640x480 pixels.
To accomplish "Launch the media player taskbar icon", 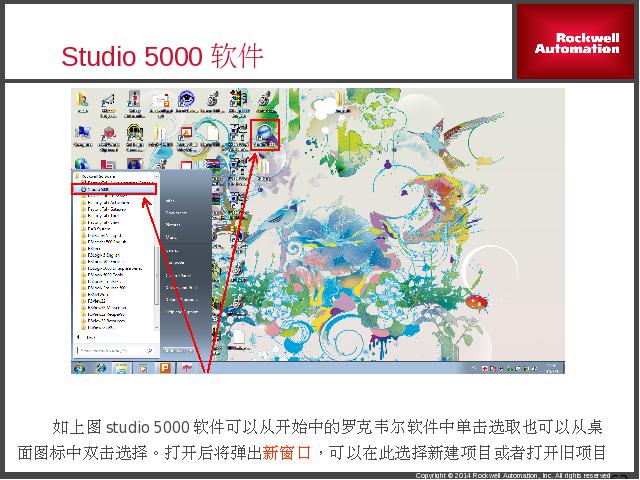I will tap(142, 368).
